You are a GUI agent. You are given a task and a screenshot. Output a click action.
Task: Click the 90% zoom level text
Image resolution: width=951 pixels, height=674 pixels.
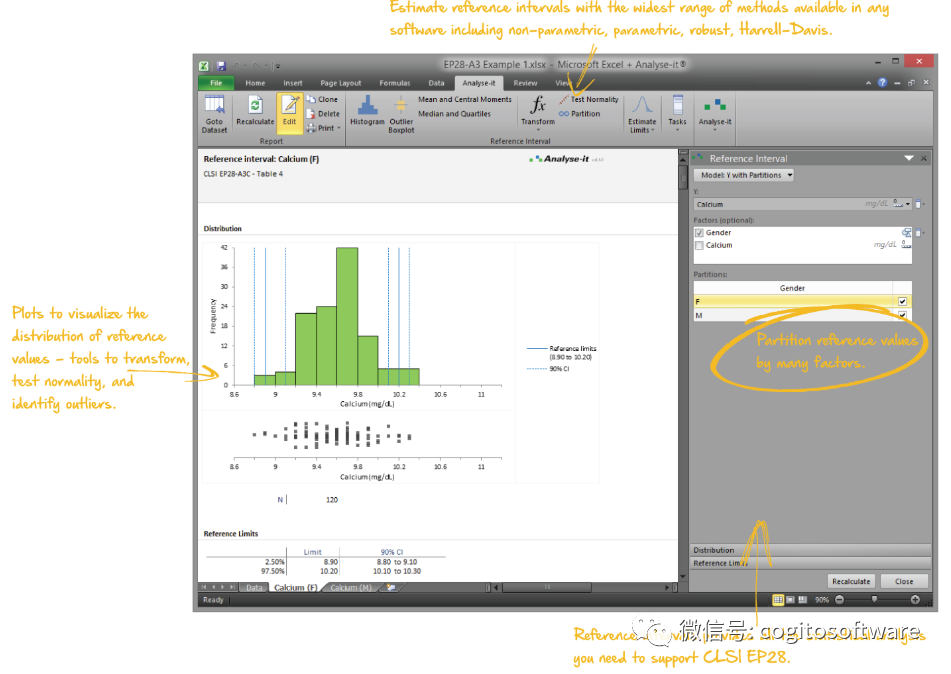822,599
